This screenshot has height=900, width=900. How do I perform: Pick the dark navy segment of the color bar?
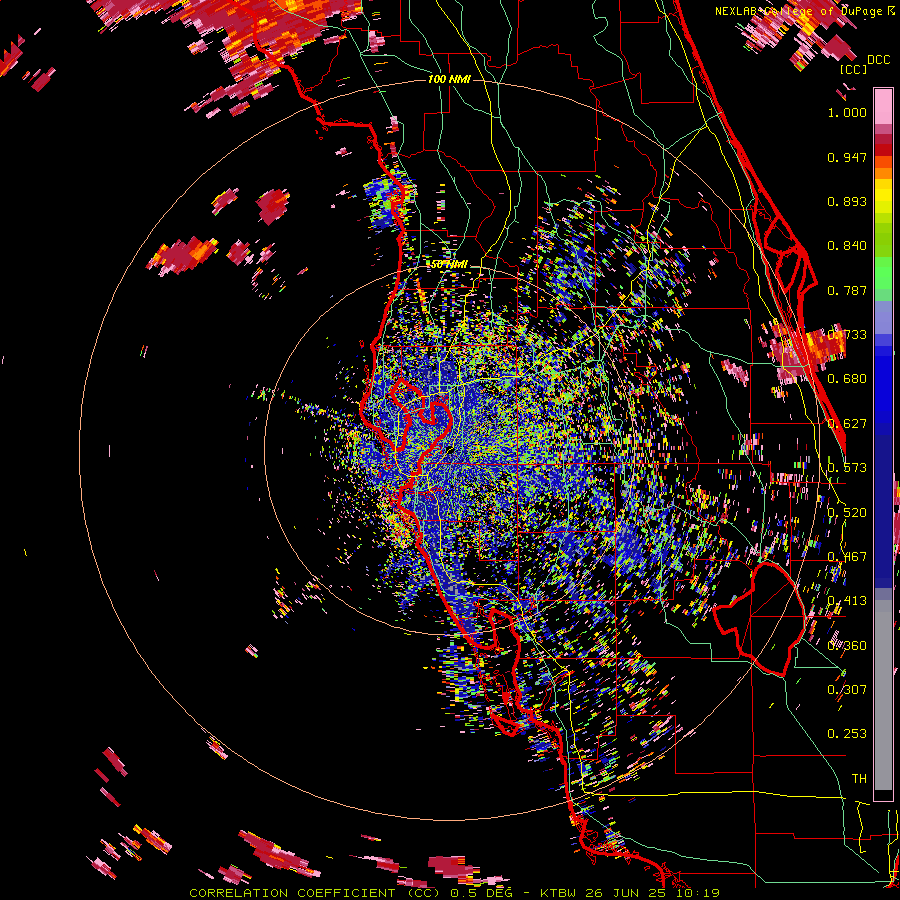[883, 511]
